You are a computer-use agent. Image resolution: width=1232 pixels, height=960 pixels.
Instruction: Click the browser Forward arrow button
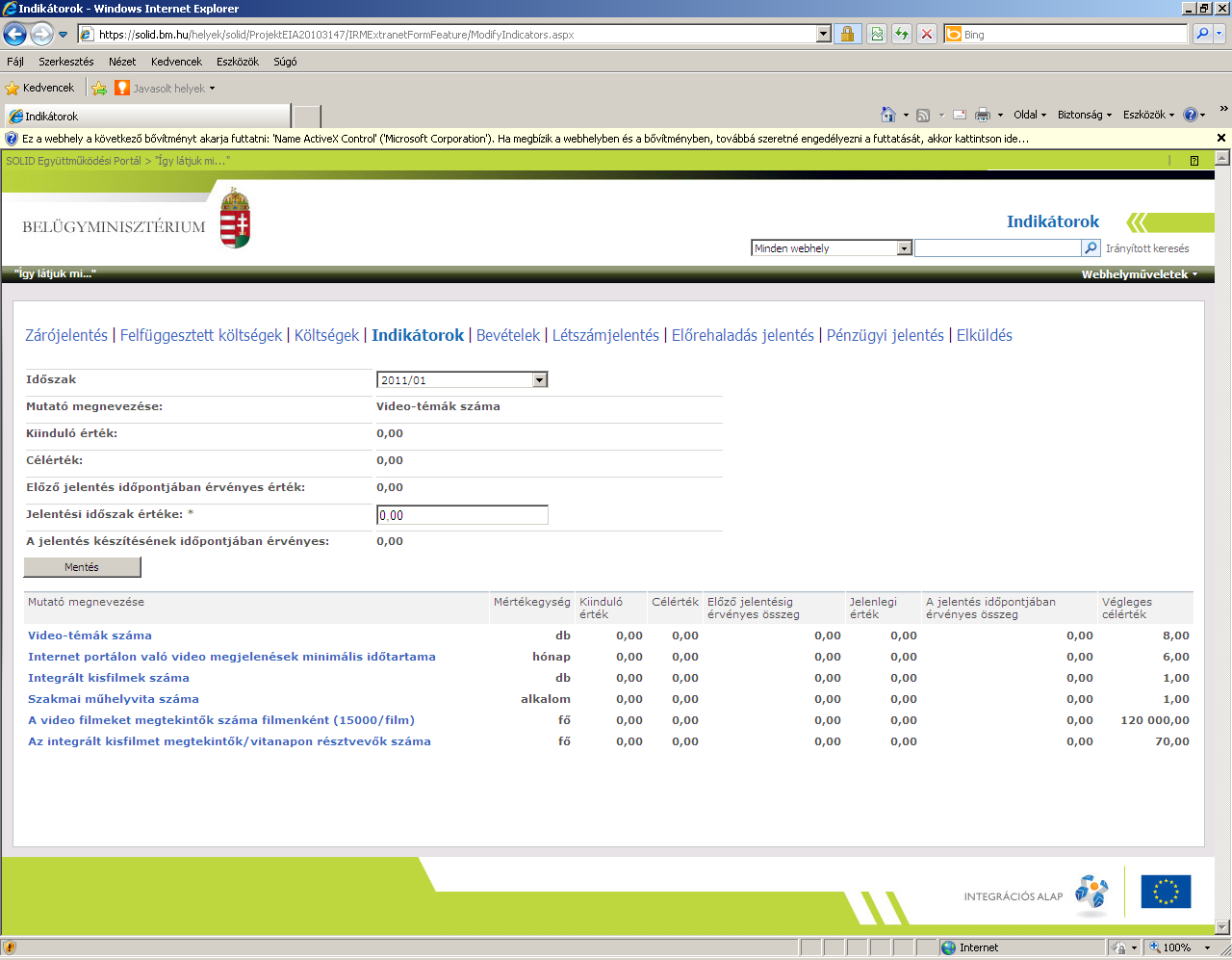point(41,35)
